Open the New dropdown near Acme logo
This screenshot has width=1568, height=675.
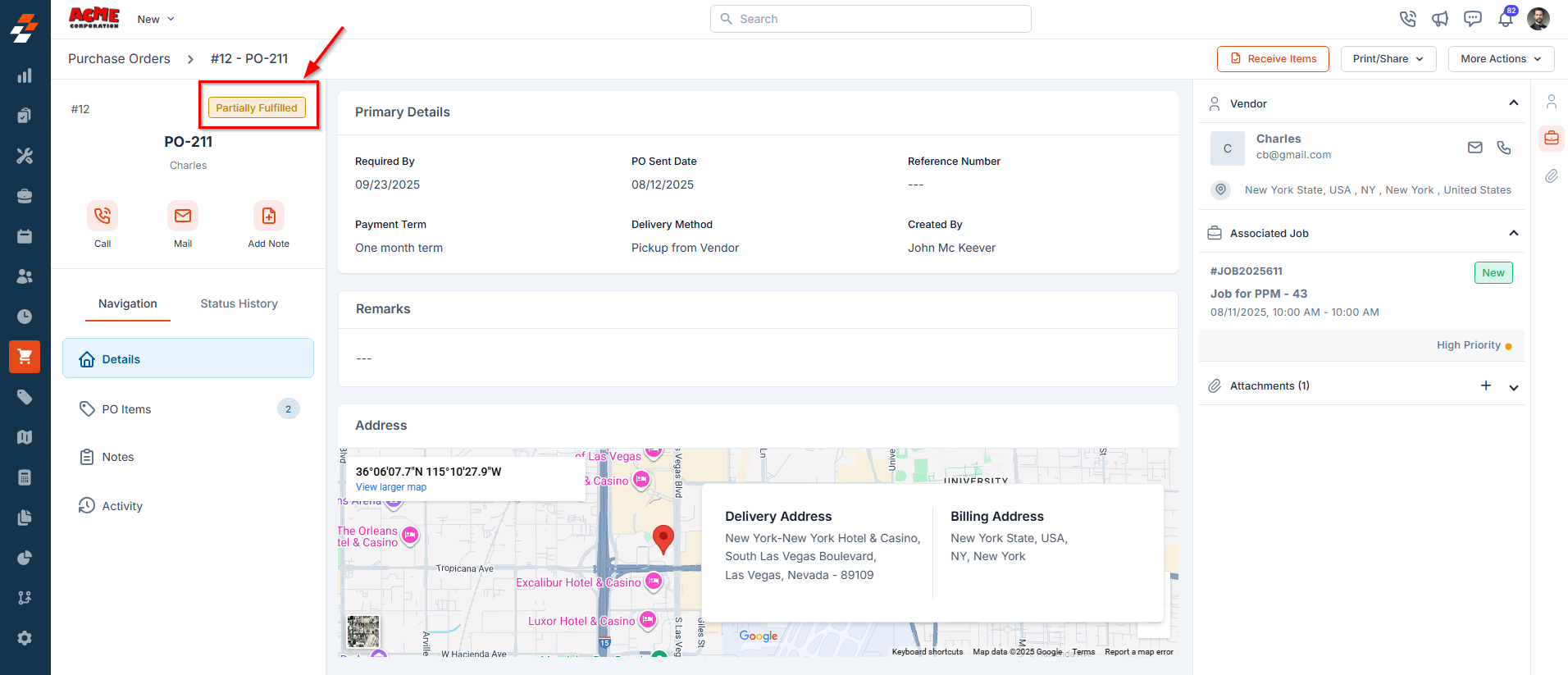(156, 19)
